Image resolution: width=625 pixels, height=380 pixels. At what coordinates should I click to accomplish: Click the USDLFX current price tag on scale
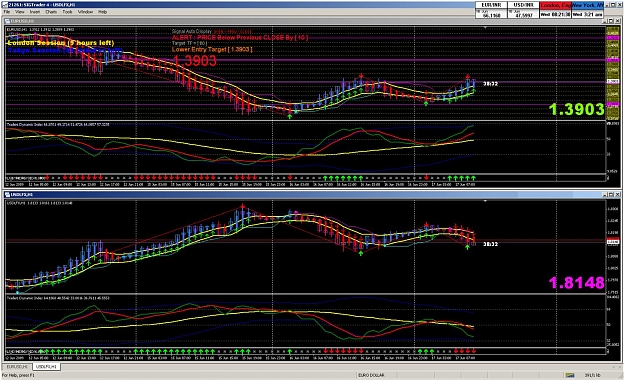pyautogui.click(x=613, y=242)
